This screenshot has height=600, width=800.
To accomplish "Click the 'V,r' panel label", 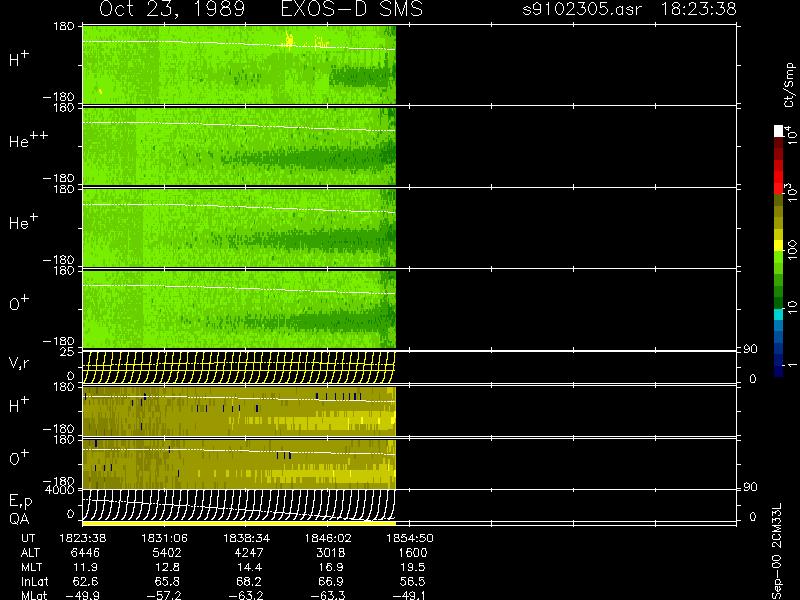I will coord(19,363).
